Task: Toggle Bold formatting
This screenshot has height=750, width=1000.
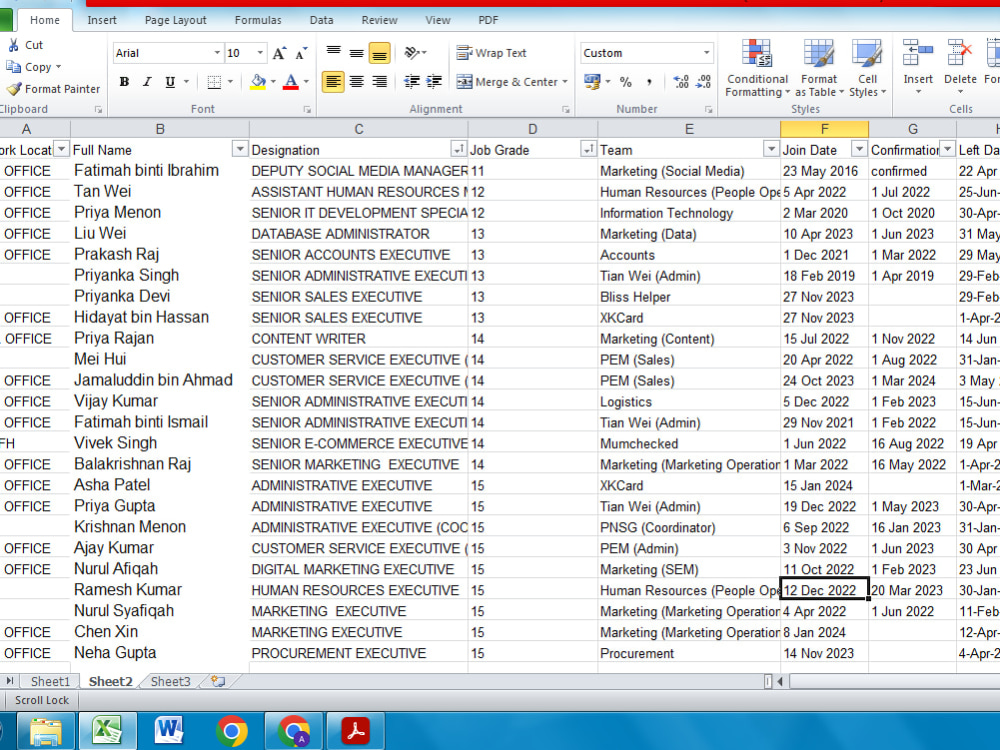Action: pyautogui.click(x=124, y=82)
